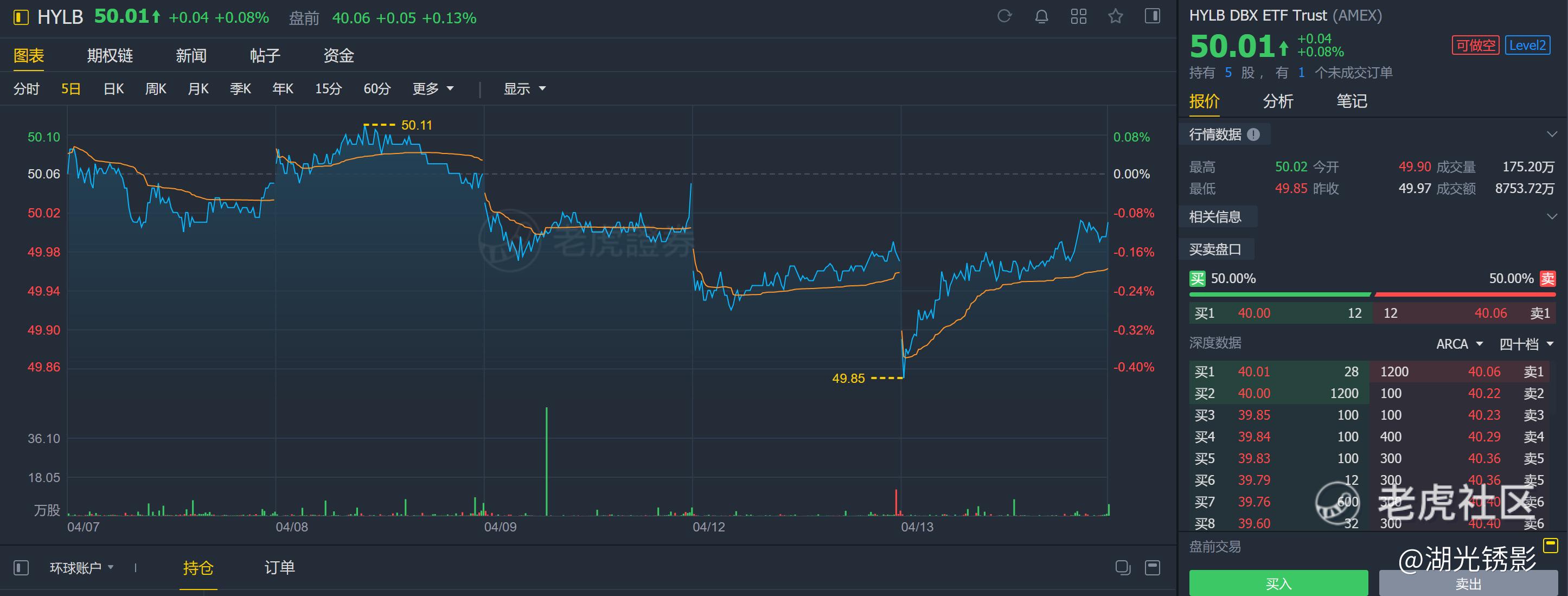
Task: Open the 帖子 tab
Action: tap(265, 56)
